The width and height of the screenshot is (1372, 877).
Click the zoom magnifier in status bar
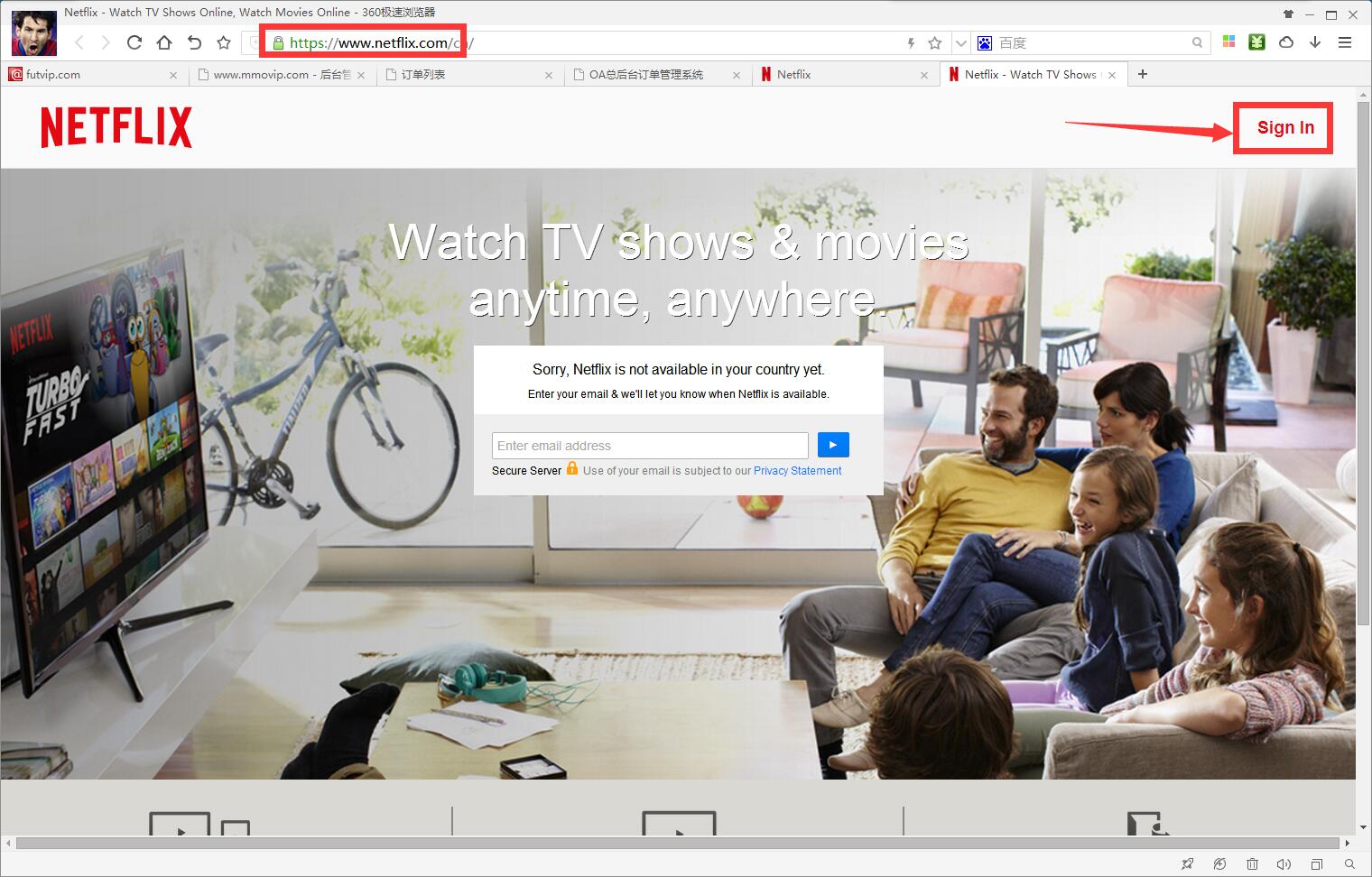[x=1350, y=864]
